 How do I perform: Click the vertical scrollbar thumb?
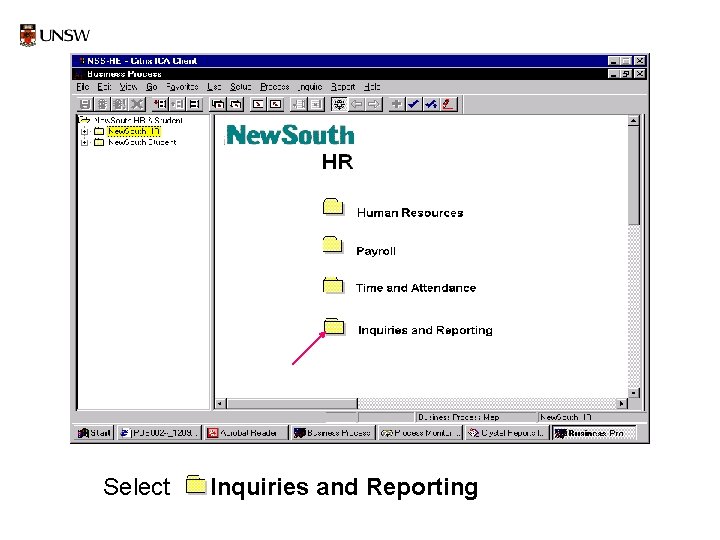pyautogui.click(x=634, y=175)
